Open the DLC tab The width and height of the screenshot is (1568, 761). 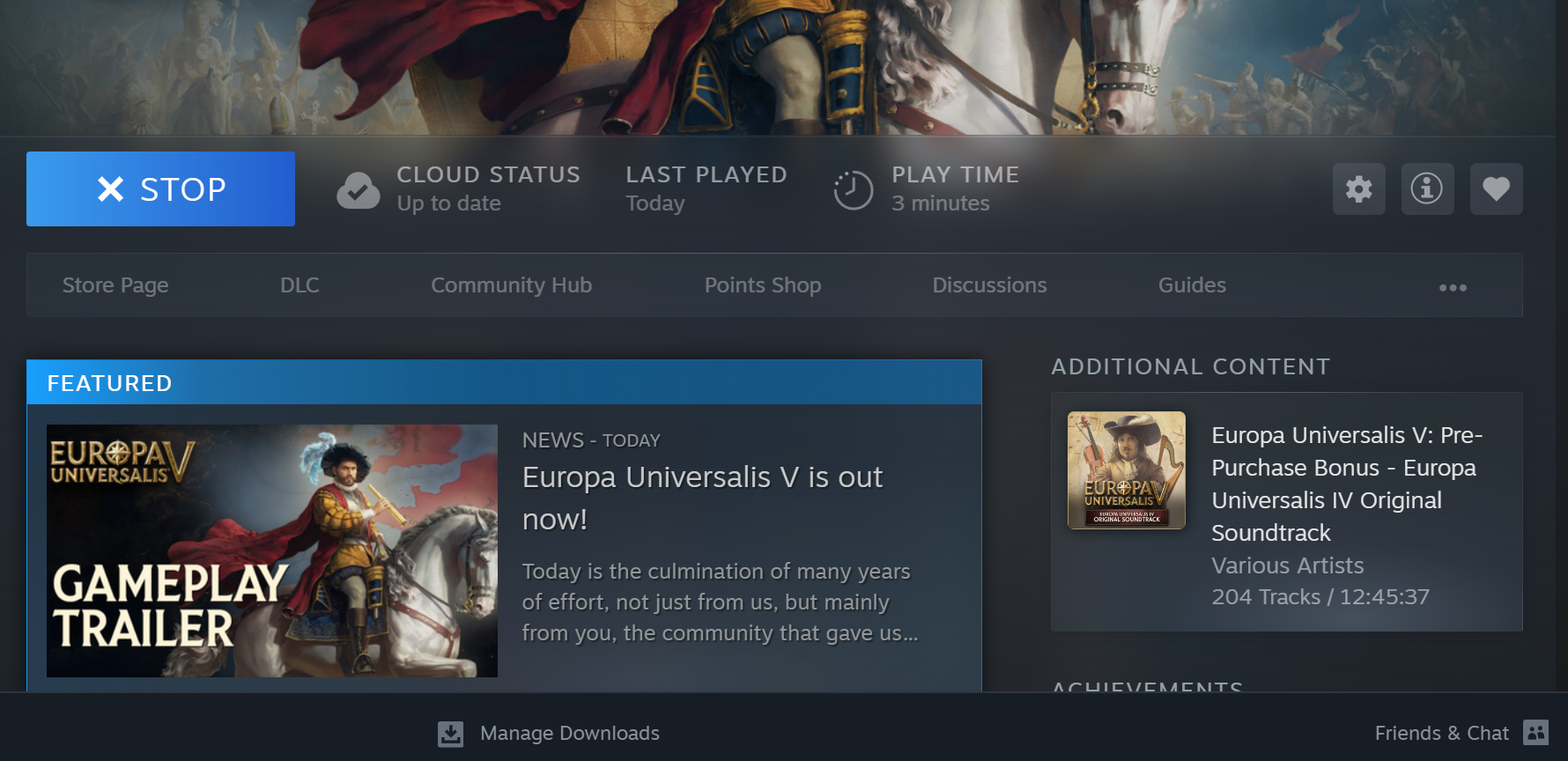tap(300, 285)
